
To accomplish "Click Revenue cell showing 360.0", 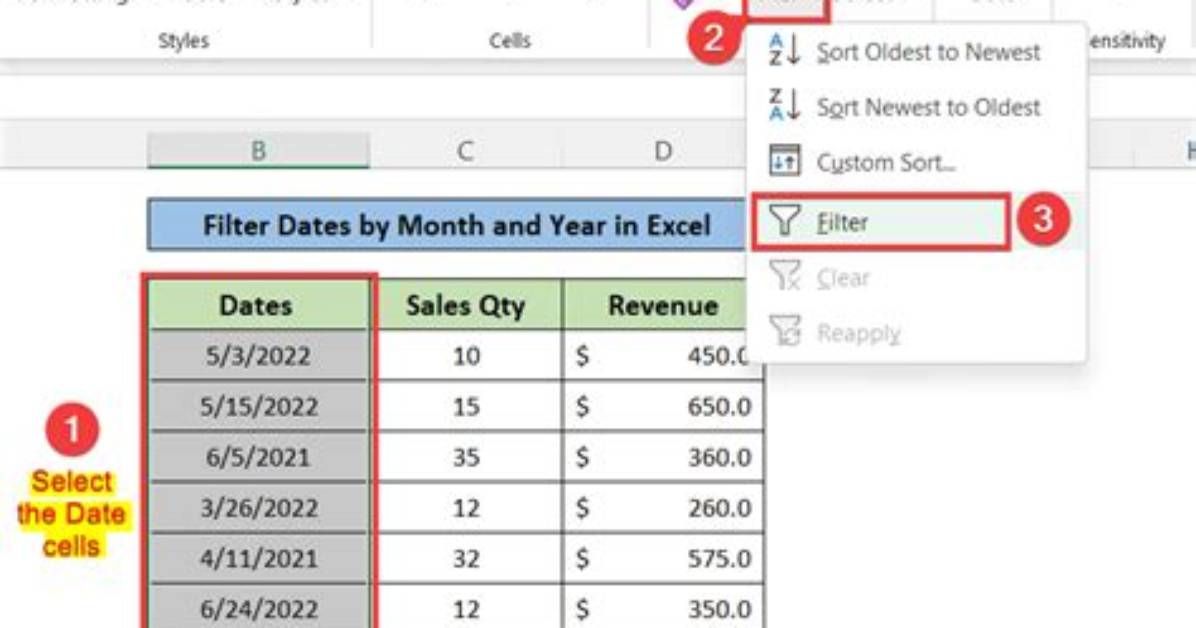I will coord(663,456).
